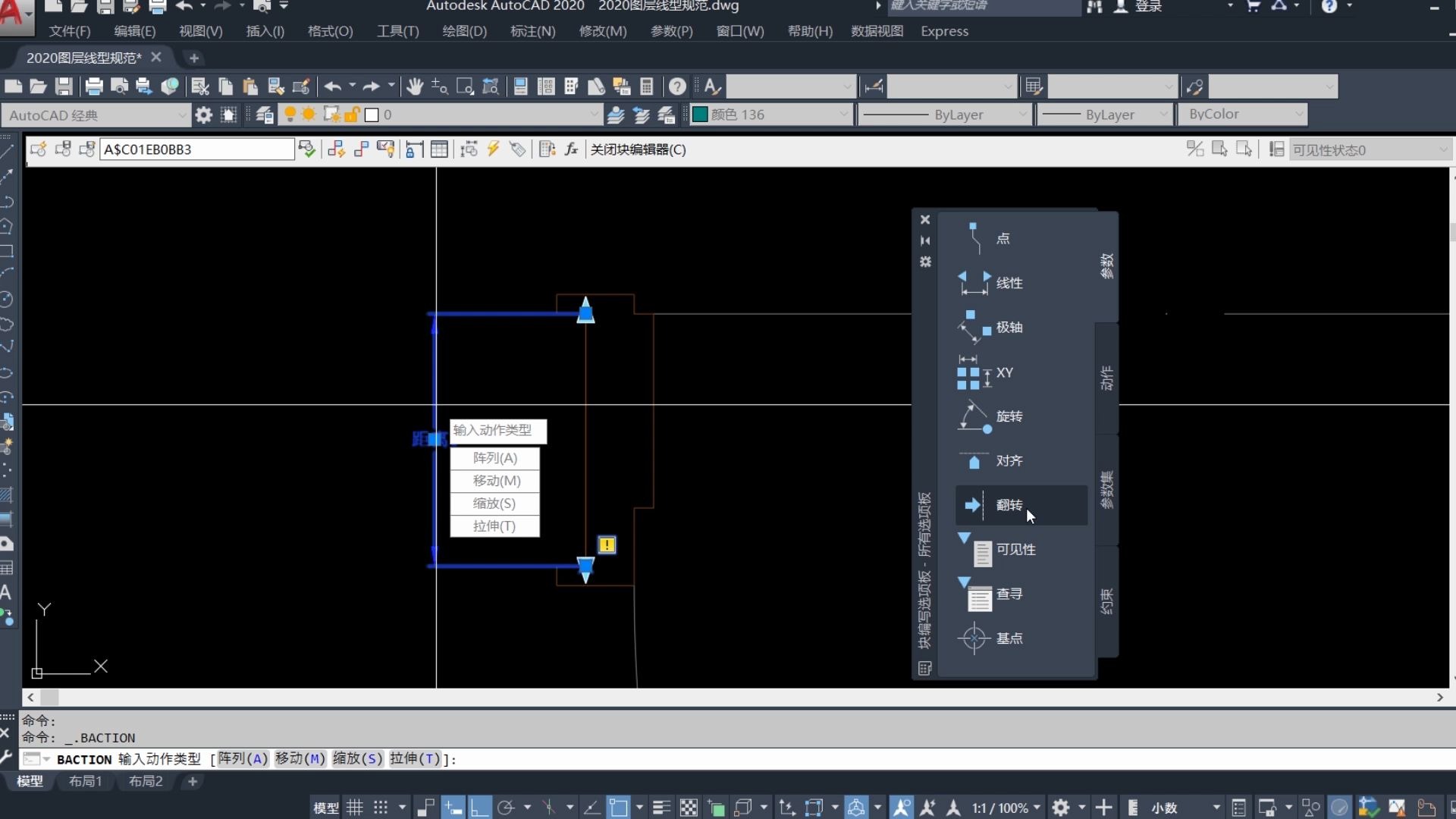The image size is (1456, 819).
Task: Open the AutoCAD 经典 workspace dropdown
Action: (x=96, y=115)
